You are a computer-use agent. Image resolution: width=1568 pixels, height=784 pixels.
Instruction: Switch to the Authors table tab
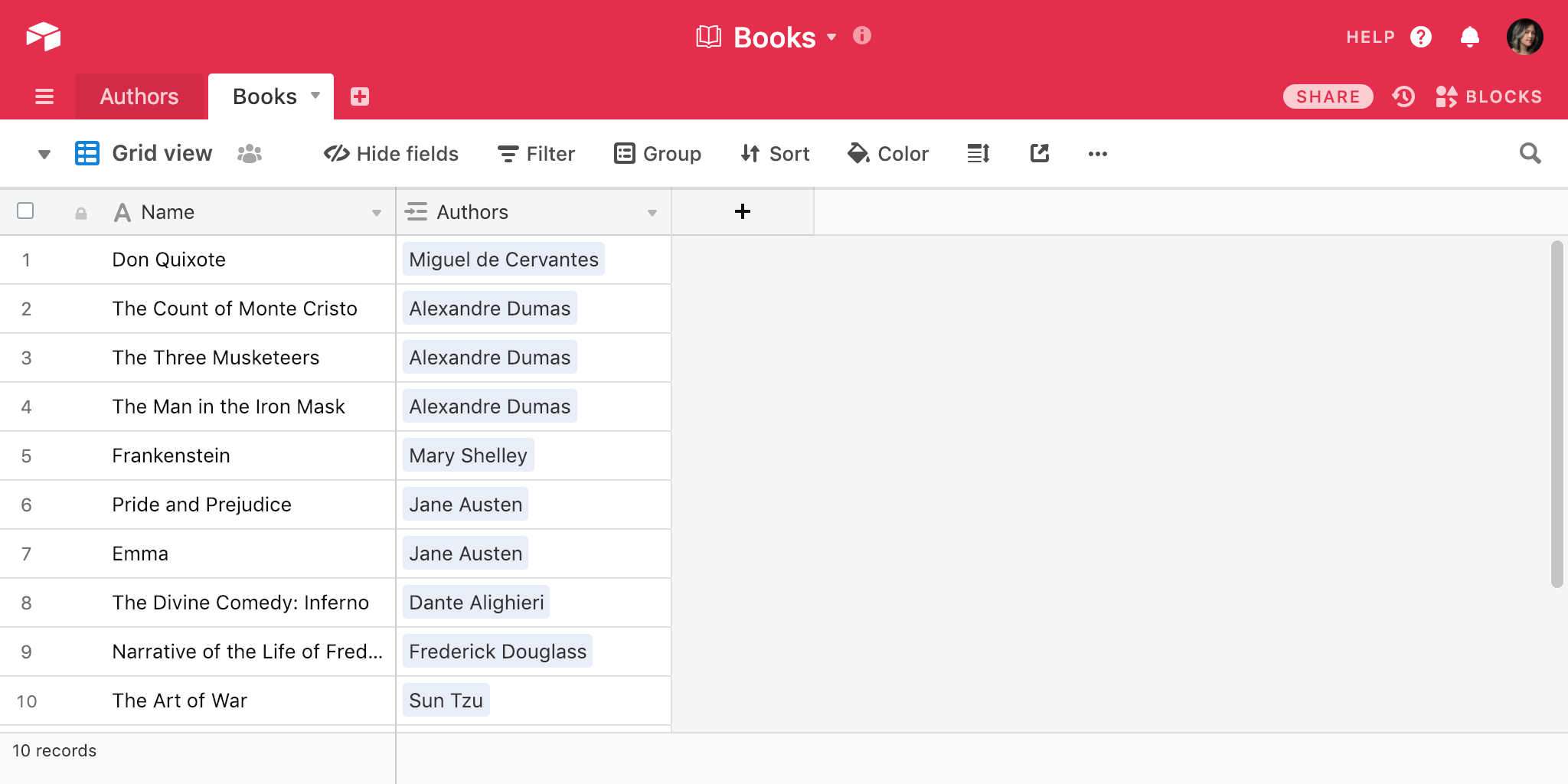[x=139, y=96]
